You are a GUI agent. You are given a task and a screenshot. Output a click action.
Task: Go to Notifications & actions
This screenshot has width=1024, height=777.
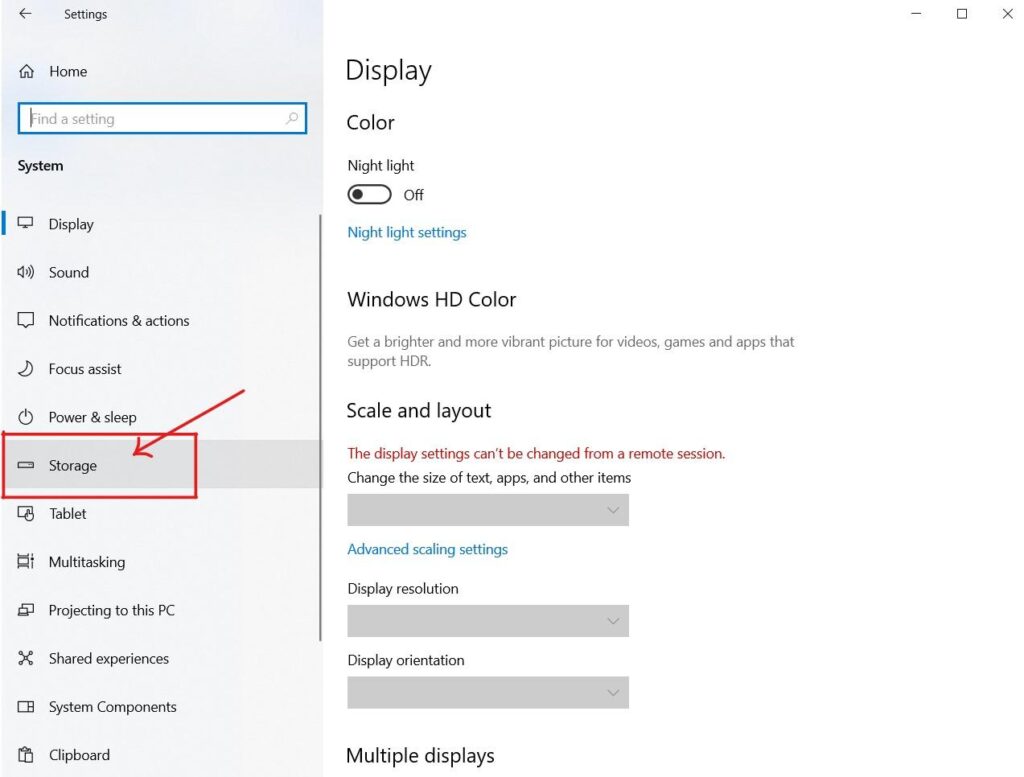pyautogui.click(x=161, y=321)
